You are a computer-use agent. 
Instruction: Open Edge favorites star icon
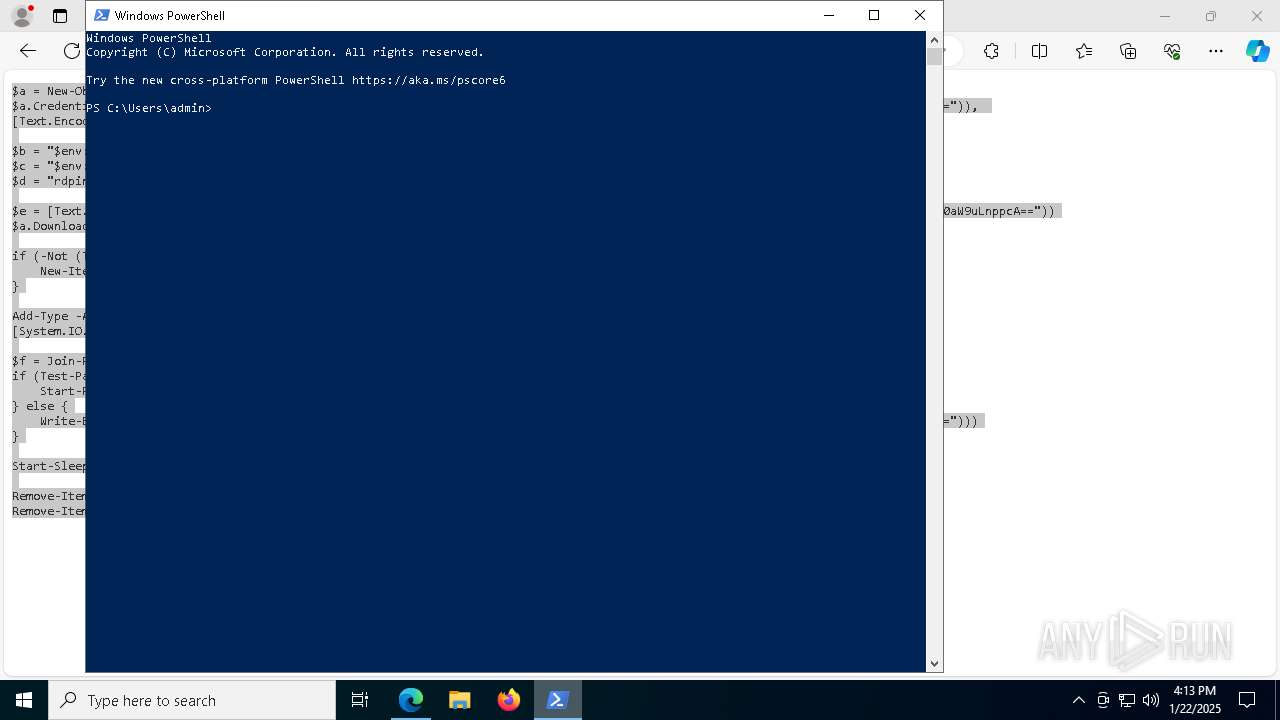click(x=1084, y=51)
